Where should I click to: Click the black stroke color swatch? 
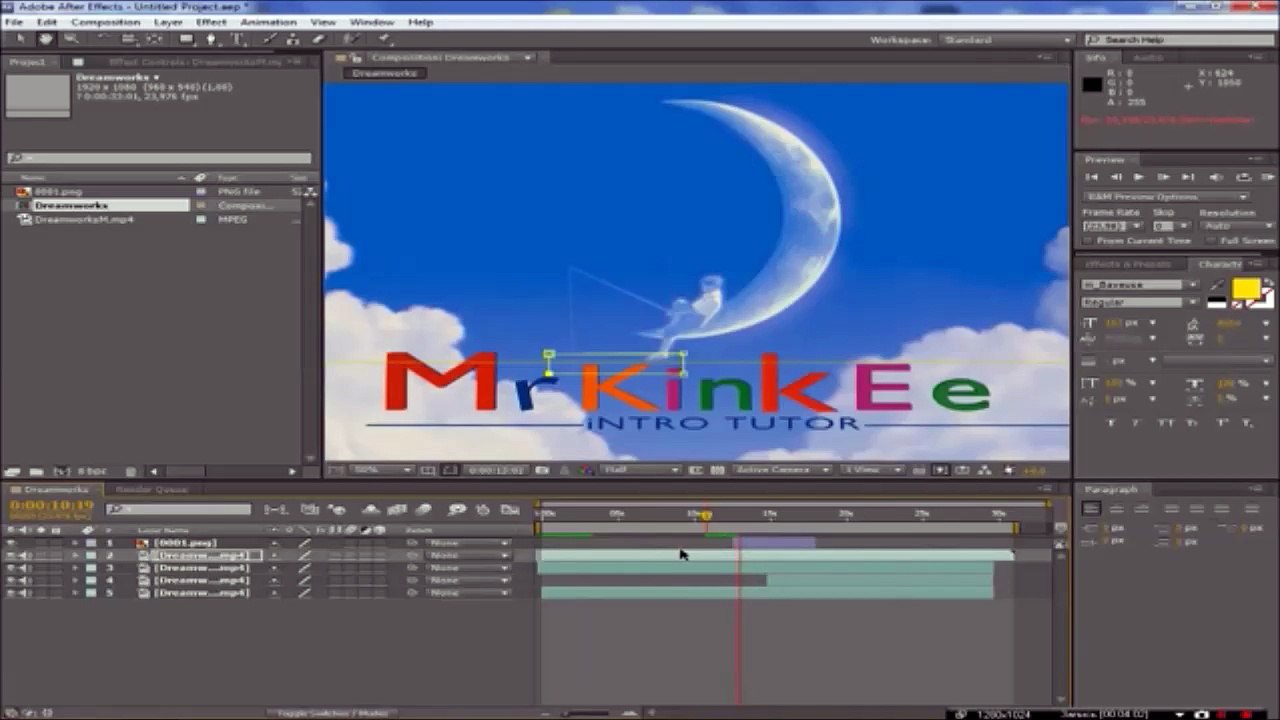click(x=1216, y=301)
